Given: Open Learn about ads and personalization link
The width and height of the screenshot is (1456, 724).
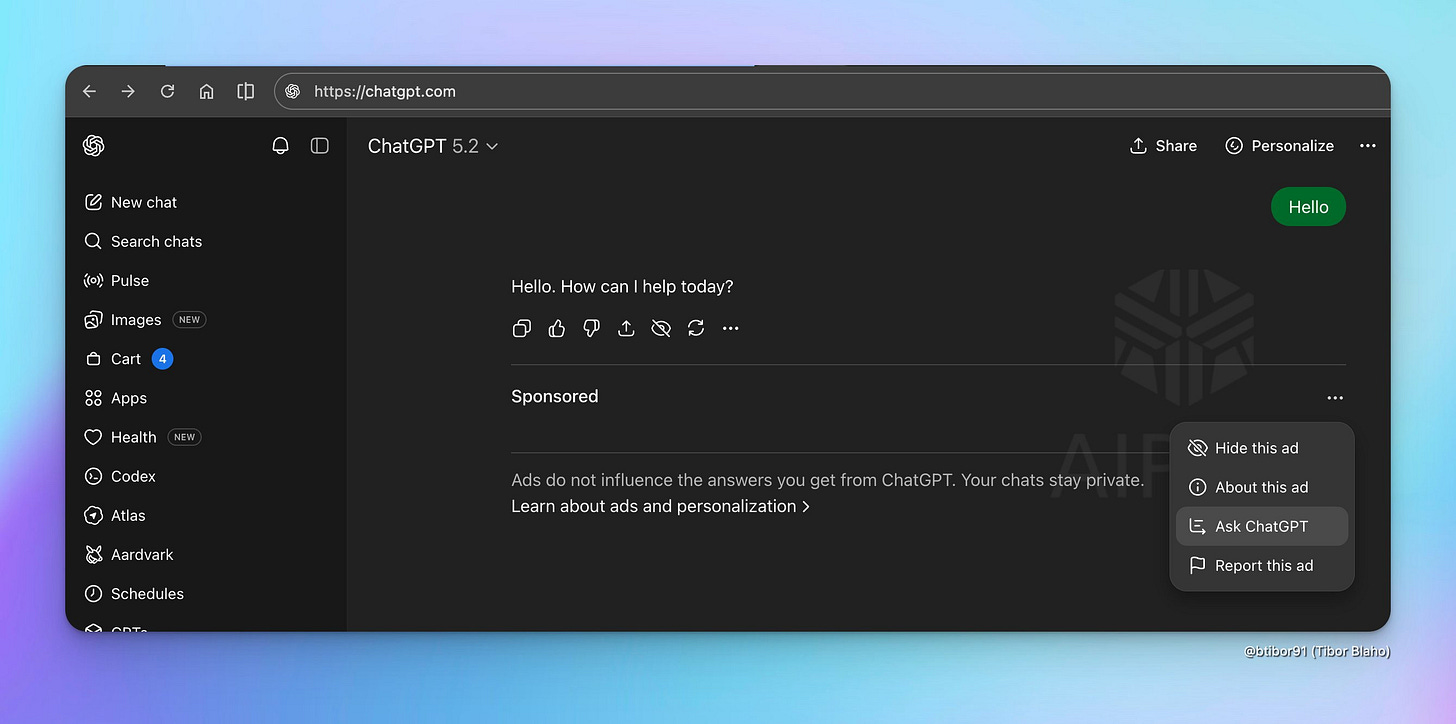Looking at the screenshot, I should click(x=660, y=506).
